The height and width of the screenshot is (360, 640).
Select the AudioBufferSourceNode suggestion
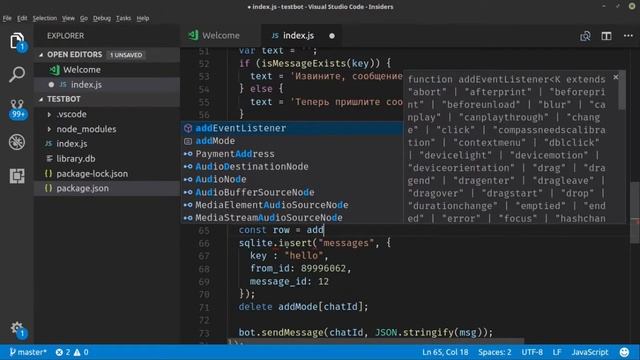coord(292,192)
